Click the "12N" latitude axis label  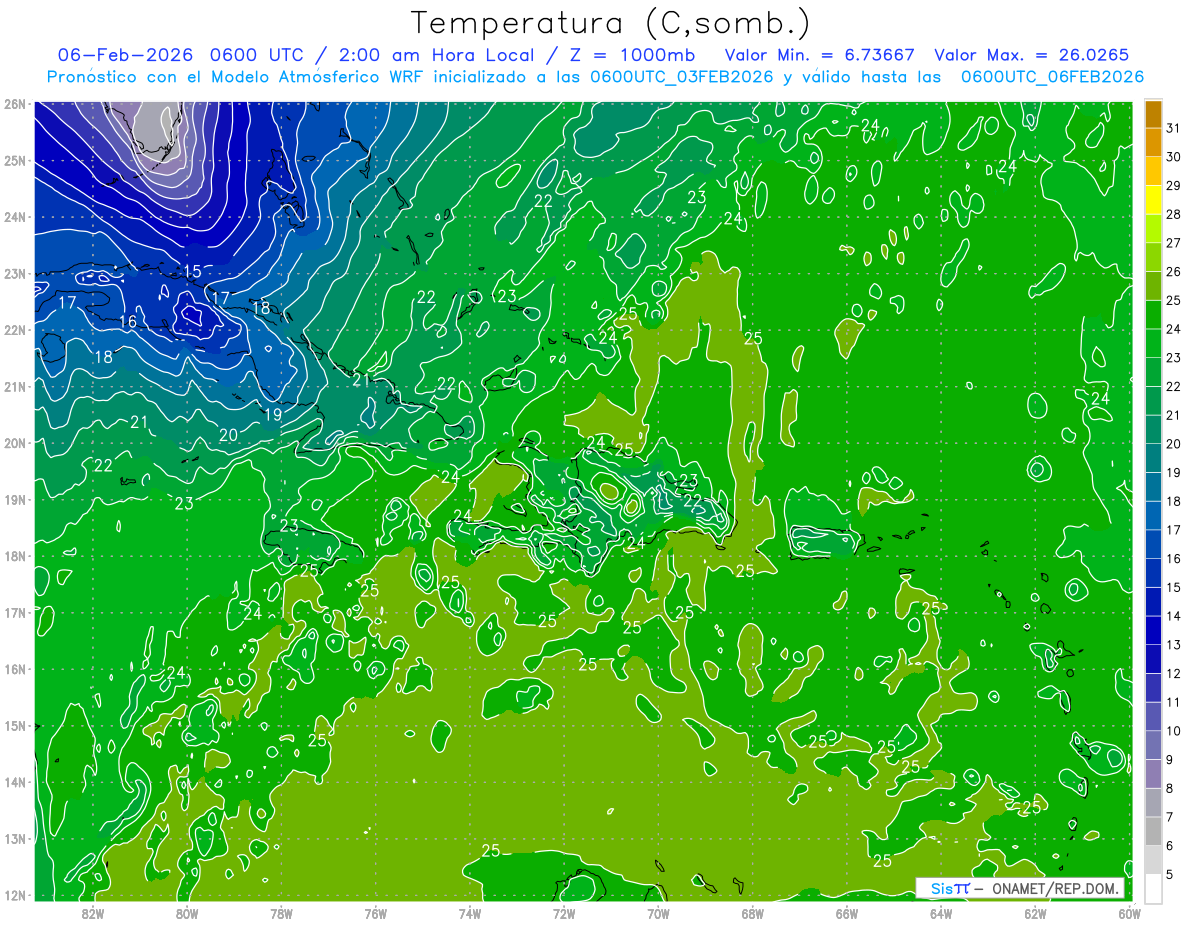[x=14, y=895]
